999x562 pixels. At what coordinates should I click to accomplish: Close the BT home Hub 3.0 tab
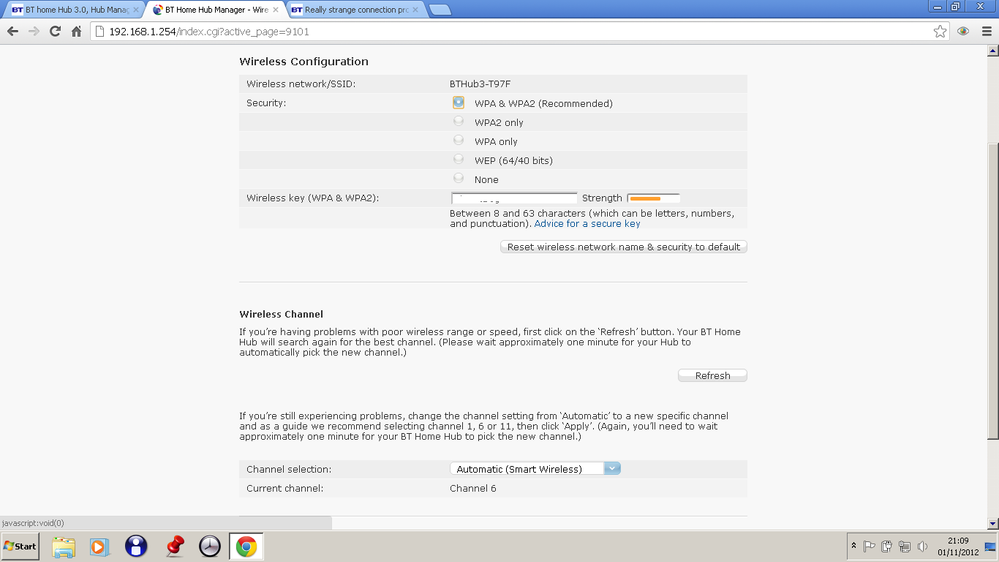click(136, 10)
